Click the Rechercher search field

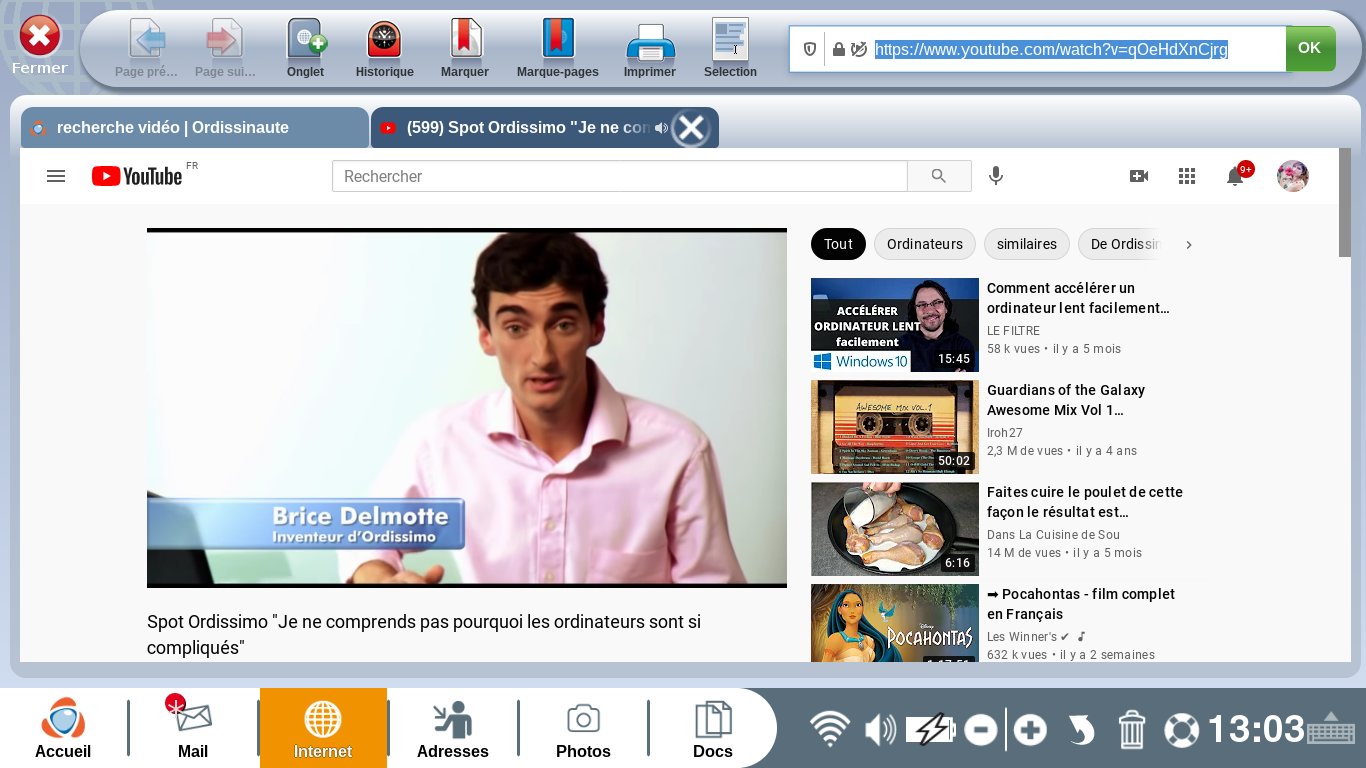(x=619, y=176)
